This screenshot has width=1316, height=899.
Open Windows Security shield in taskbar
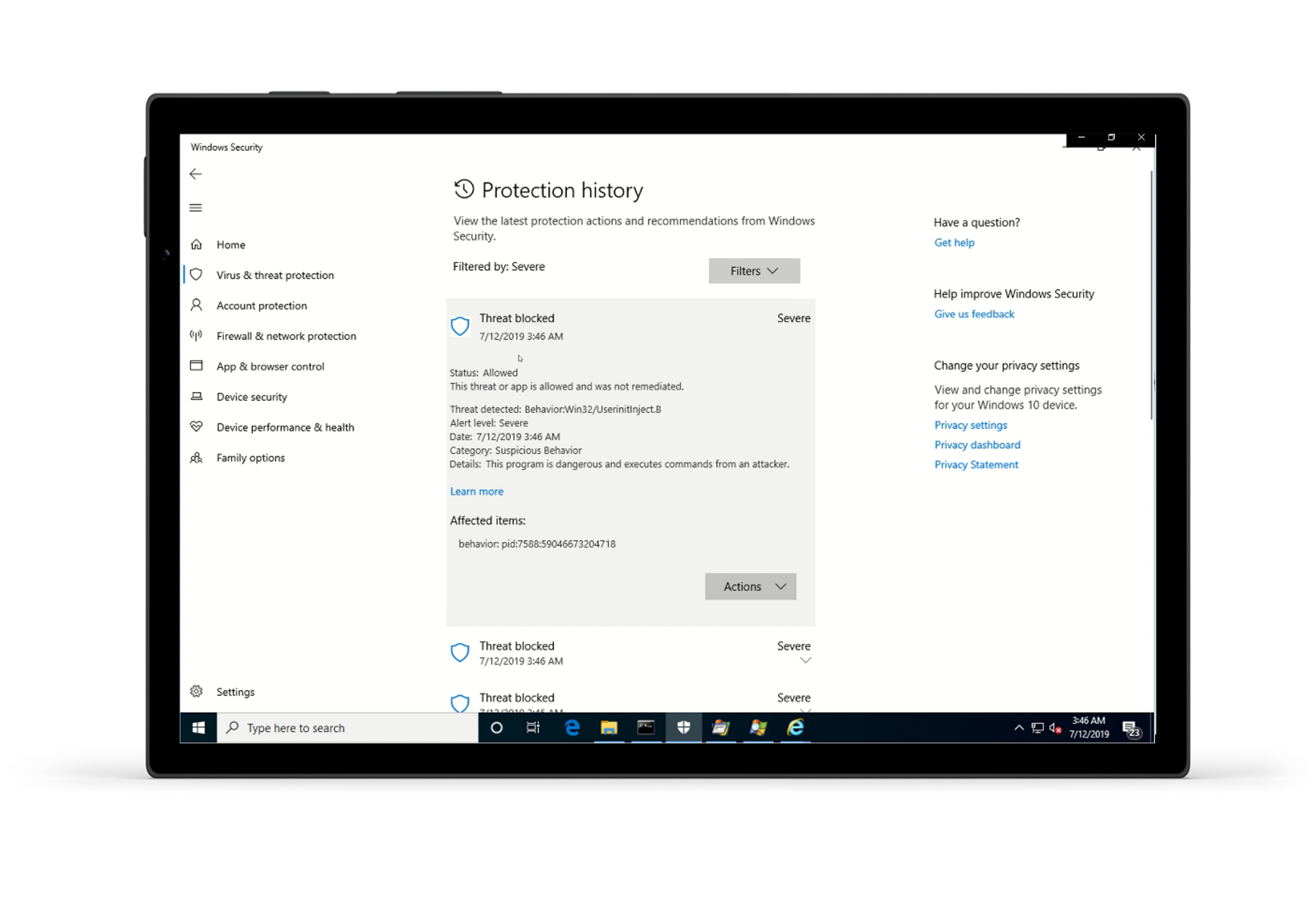tap(684, 728)
